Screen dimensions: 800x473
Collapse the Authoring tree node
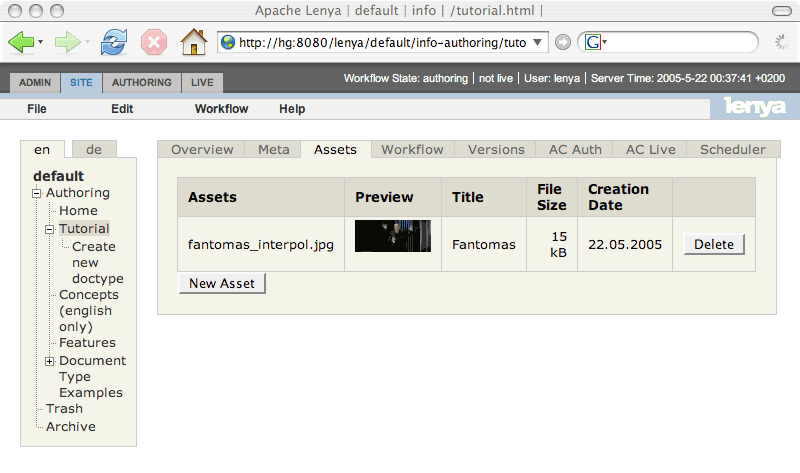pyautogui.click(x=37, y=194)
